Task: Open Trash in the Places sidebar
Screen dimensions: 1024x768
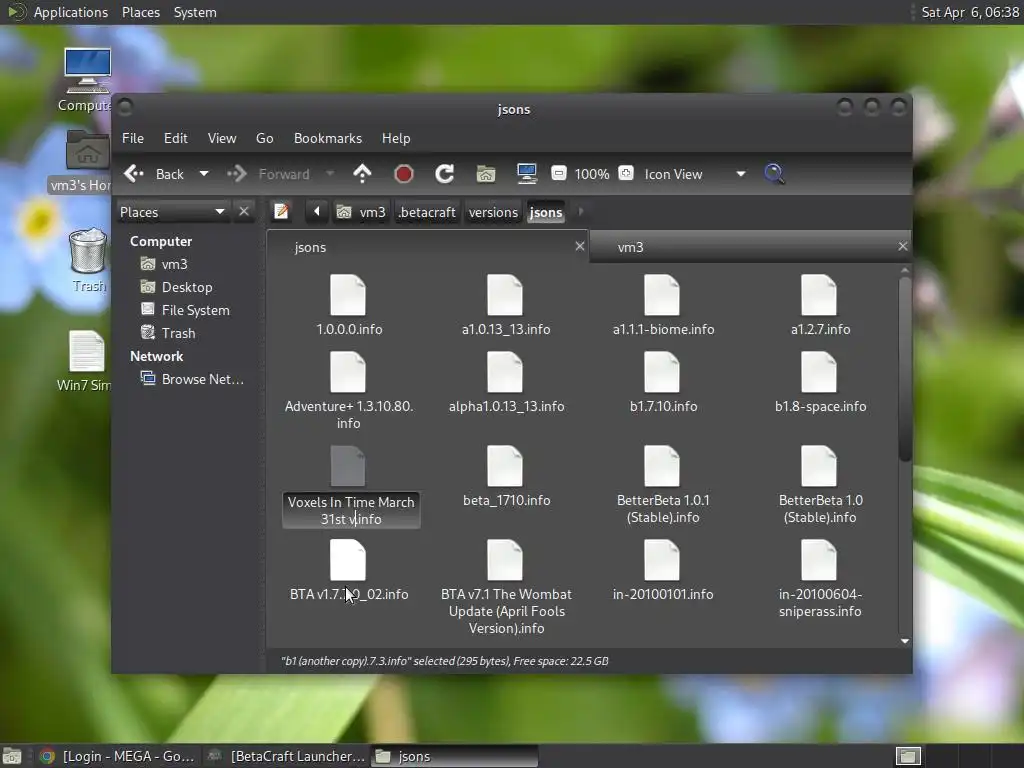Action: tap(168, 333)
